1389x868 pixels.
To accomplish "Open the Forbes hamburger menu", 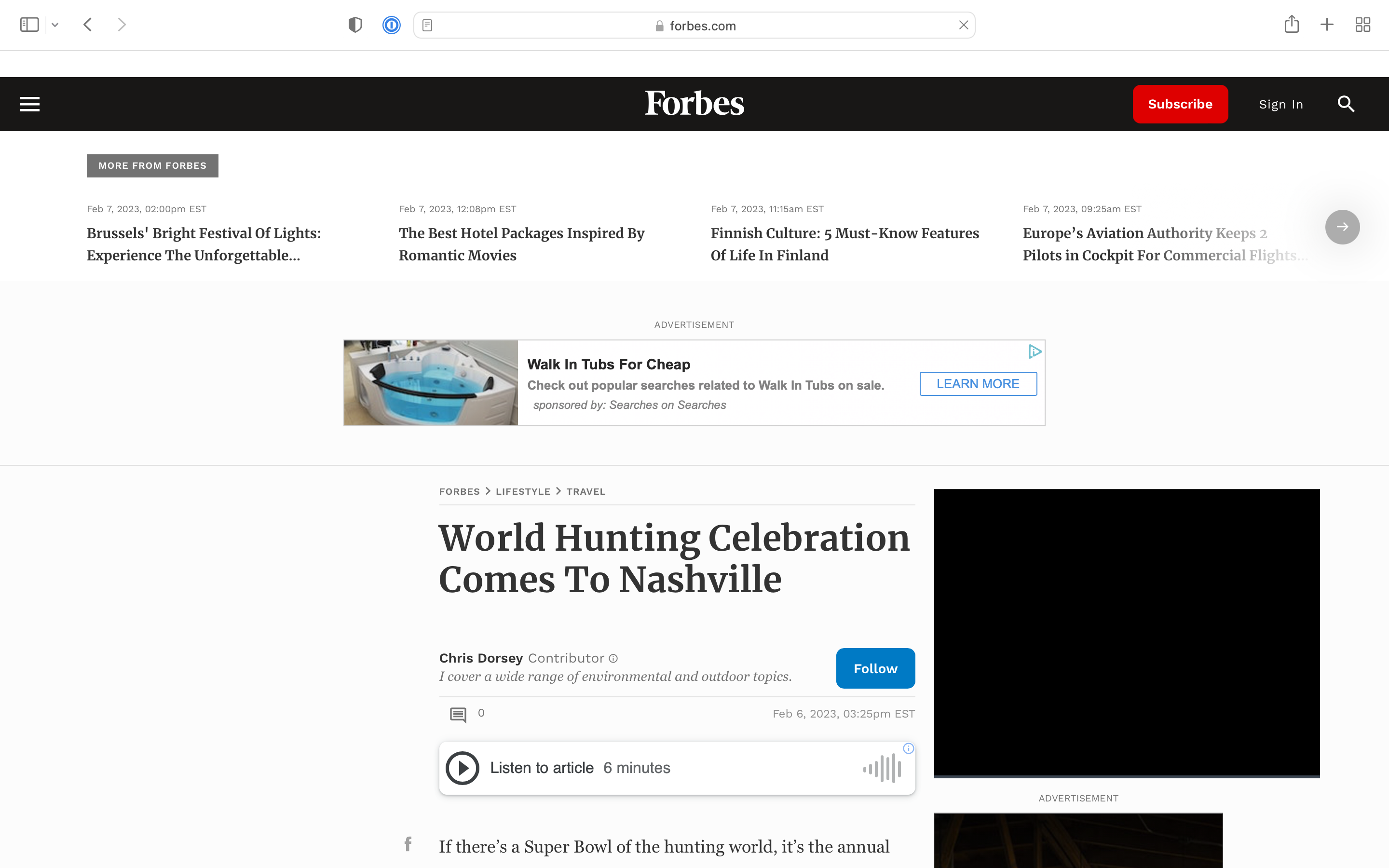I will point(30,104).
